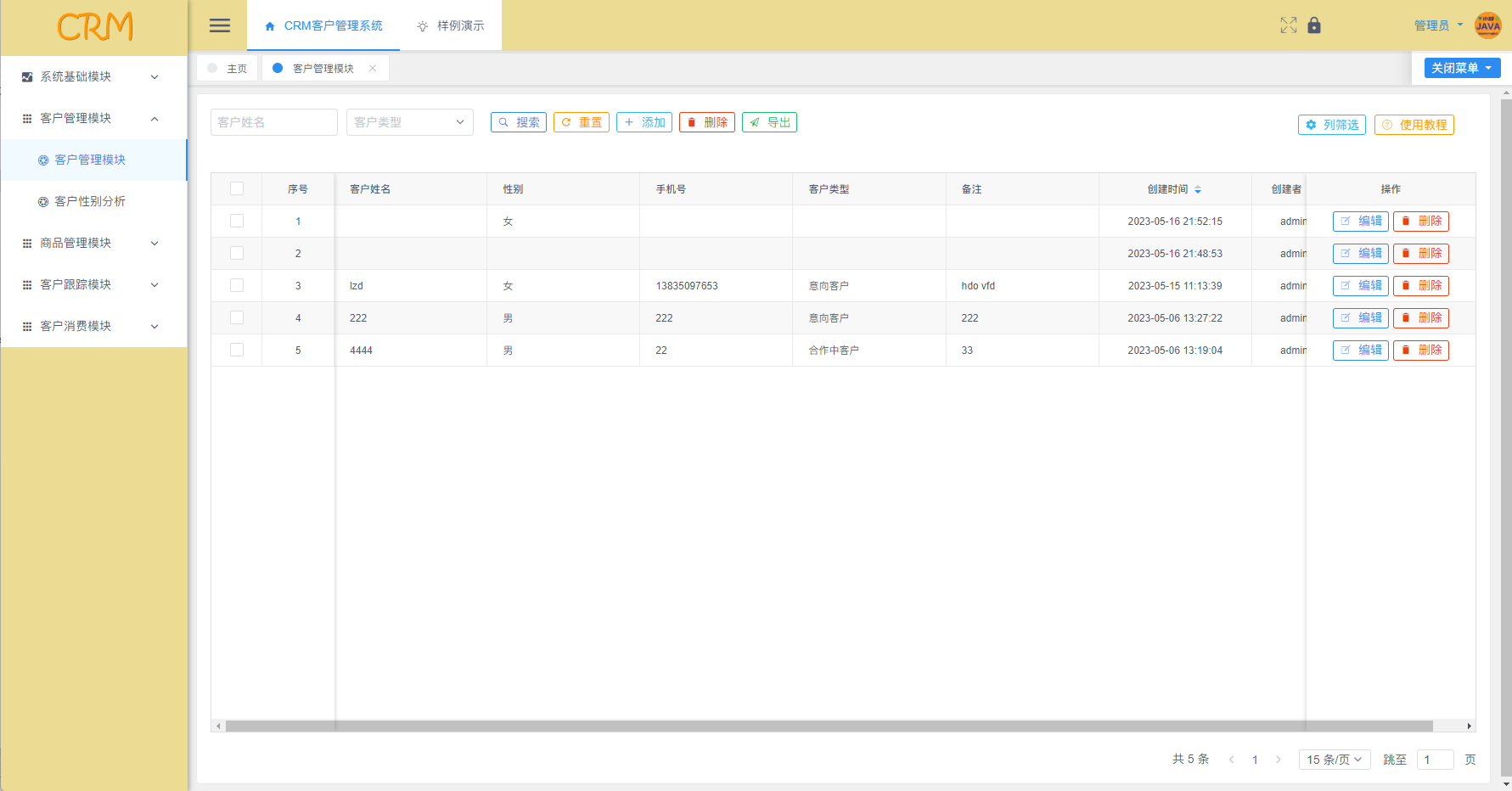Click 编辑 for customer lzd
1512x791 pixels.
1360,286
